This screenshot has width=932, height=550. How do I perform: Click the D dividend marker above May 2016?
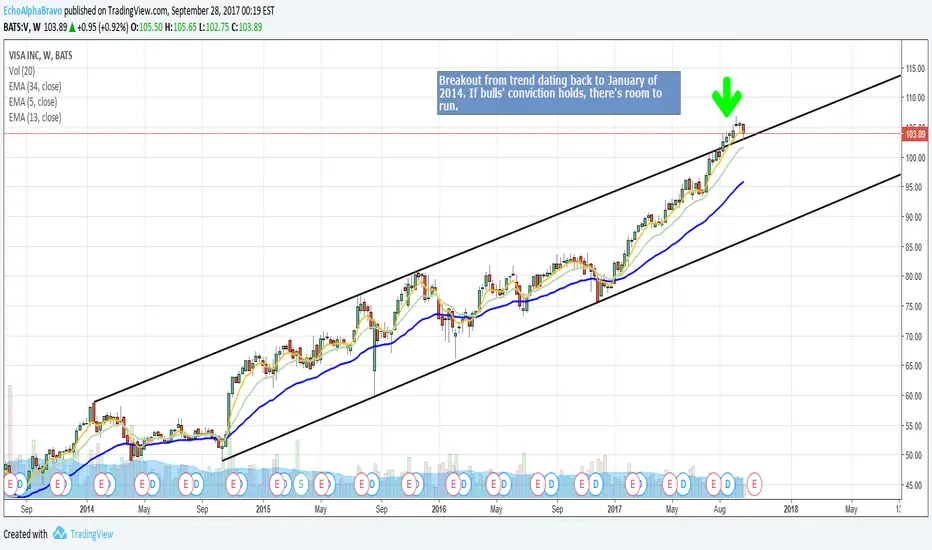(x=503, y=485)
